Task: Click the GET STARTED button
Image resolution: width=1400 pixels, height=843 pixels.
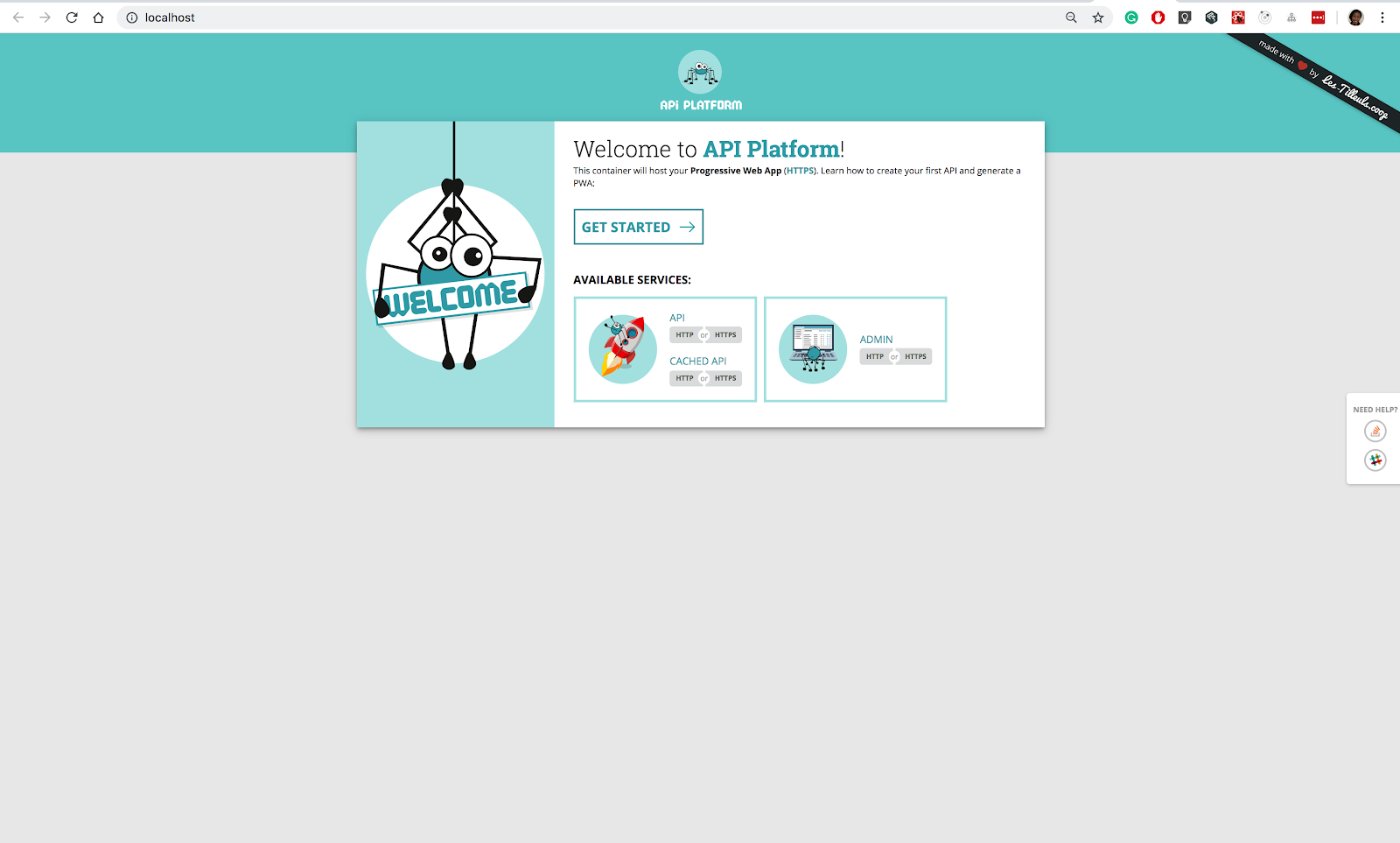Action: point(639,227)
